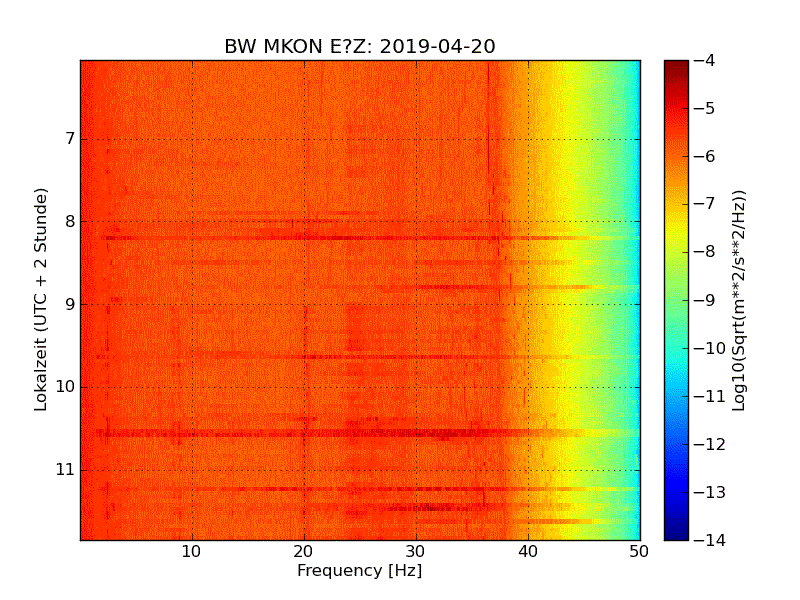Click the colorbar tick label '−14'
The image size is (800, 600).
(x=710, y=540)
